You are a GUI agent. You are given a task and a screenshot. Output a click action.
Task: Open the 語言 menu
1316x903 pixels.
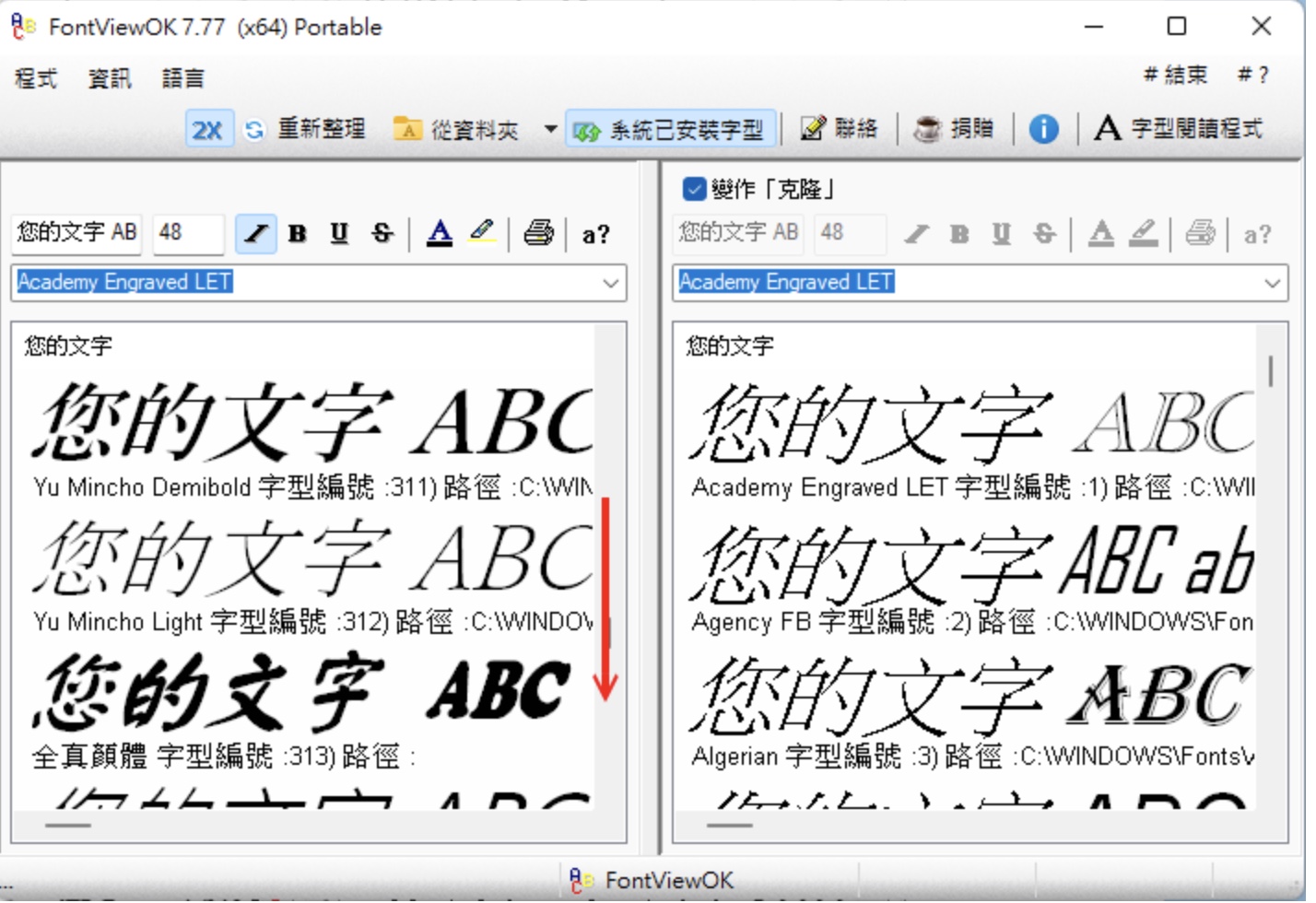[182, 78]
